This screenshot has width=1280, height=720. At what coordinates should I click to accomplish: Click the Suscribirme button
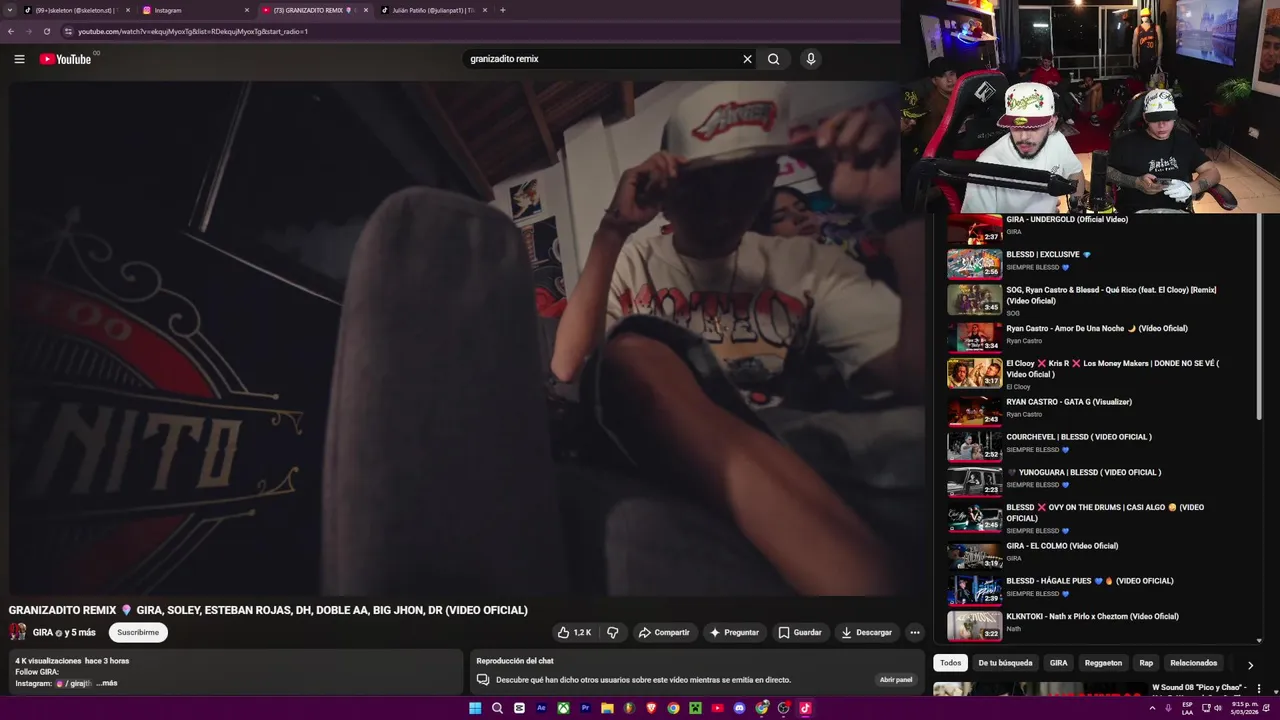point(138,632)
